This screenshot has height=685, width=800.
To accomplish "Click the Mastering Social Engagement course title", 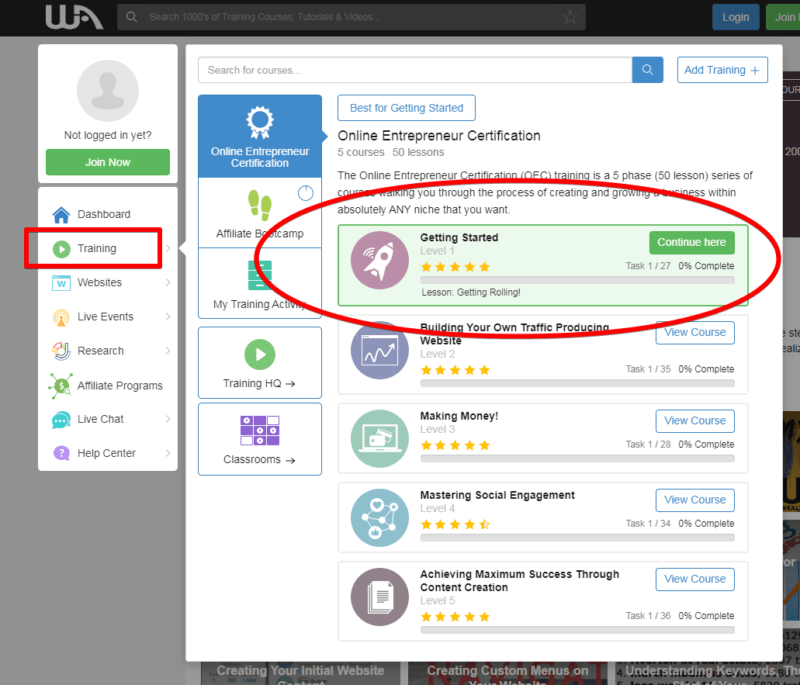I will coord(497,495).
